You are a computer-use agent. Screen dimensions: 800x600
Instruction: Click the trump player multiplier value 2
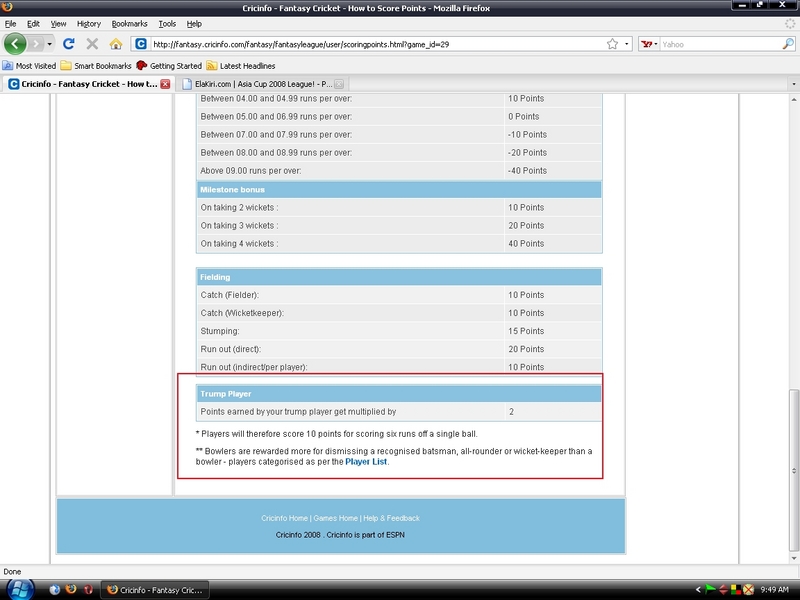(x=511, y=412)
